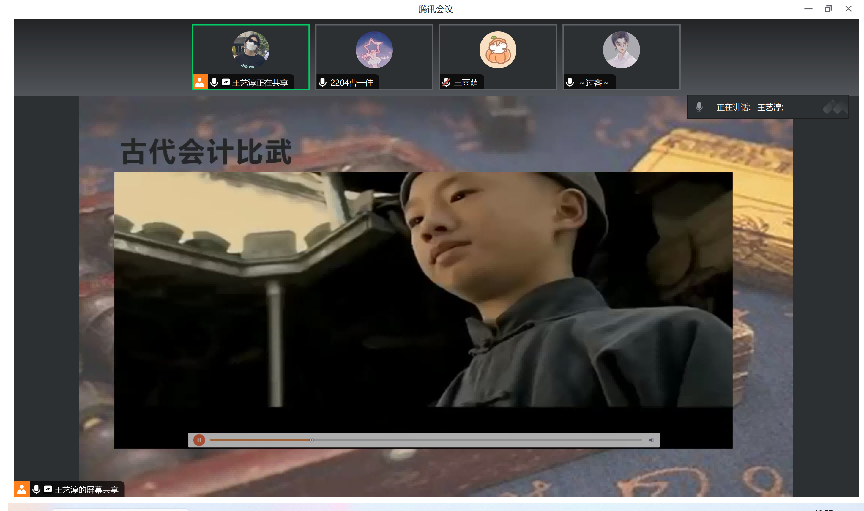The image size is (864, 511).
Task: Click the orange user icon in bottom-left sharing label
Action: pyautogui.click(x=21, y=489)
